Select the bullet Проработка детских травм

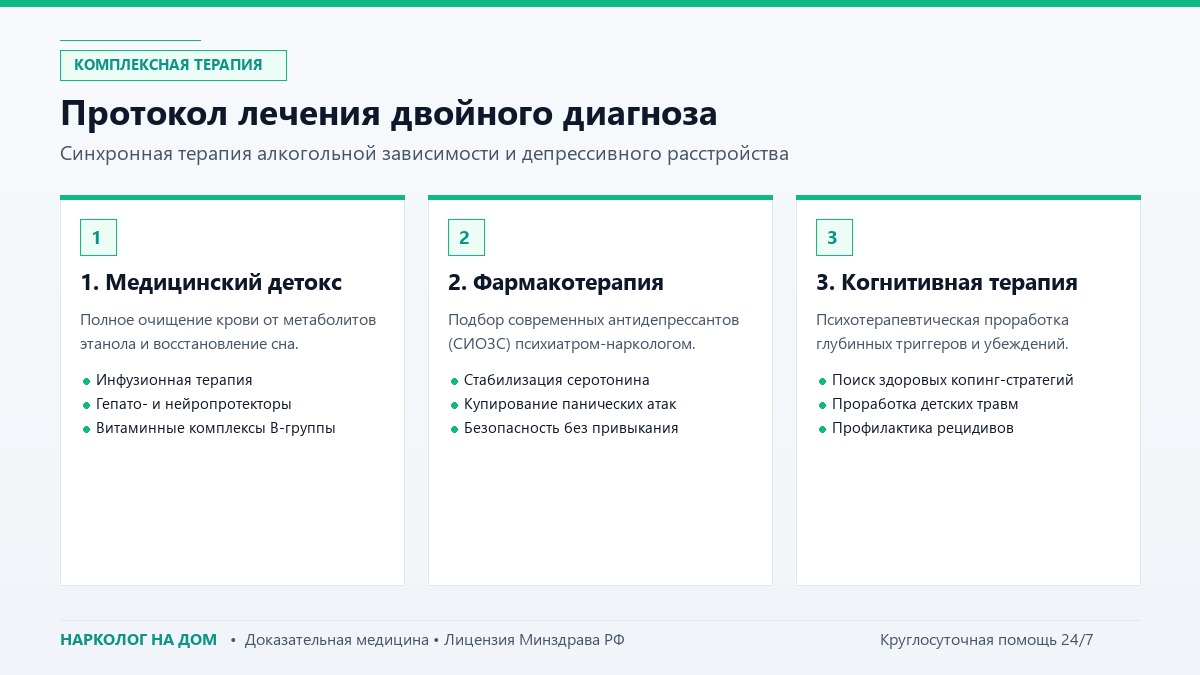coord(925,404)
